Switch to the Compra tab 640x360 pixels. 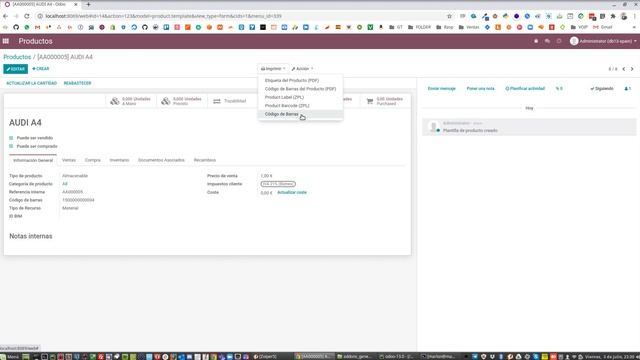[x=93, y=160]
